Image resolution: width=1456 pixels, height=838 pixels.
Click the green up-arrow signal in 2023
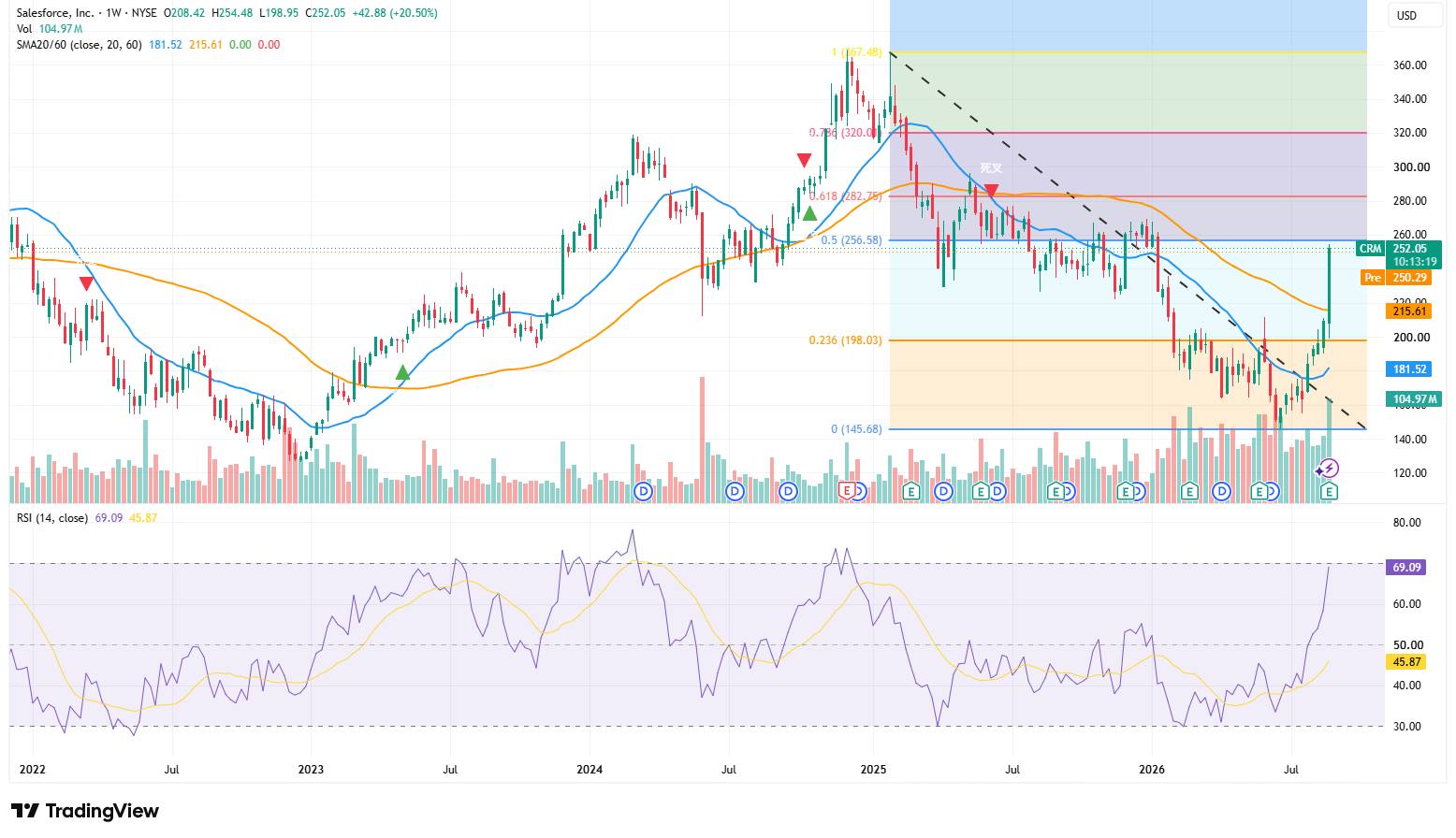tap(402, 372)
